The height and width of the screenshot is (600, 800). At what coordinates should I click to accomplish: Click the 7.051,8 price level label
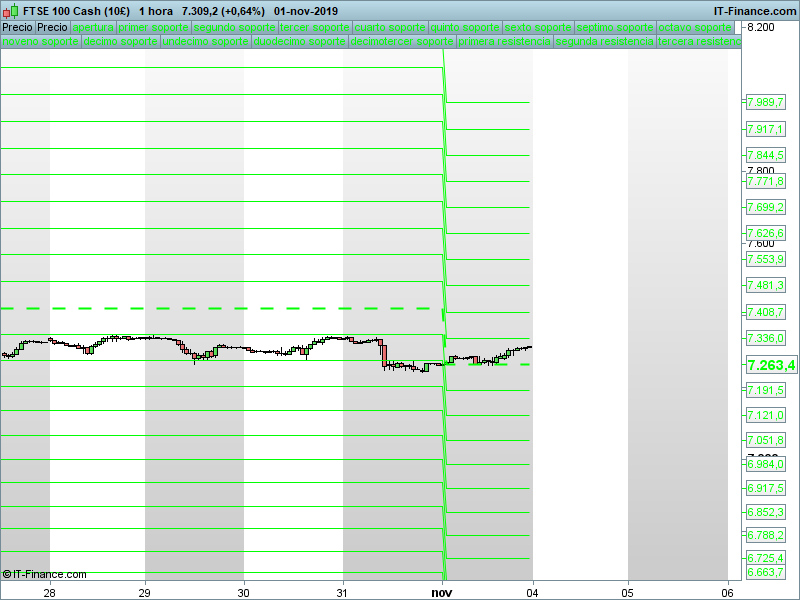click(x=765, y=440)
